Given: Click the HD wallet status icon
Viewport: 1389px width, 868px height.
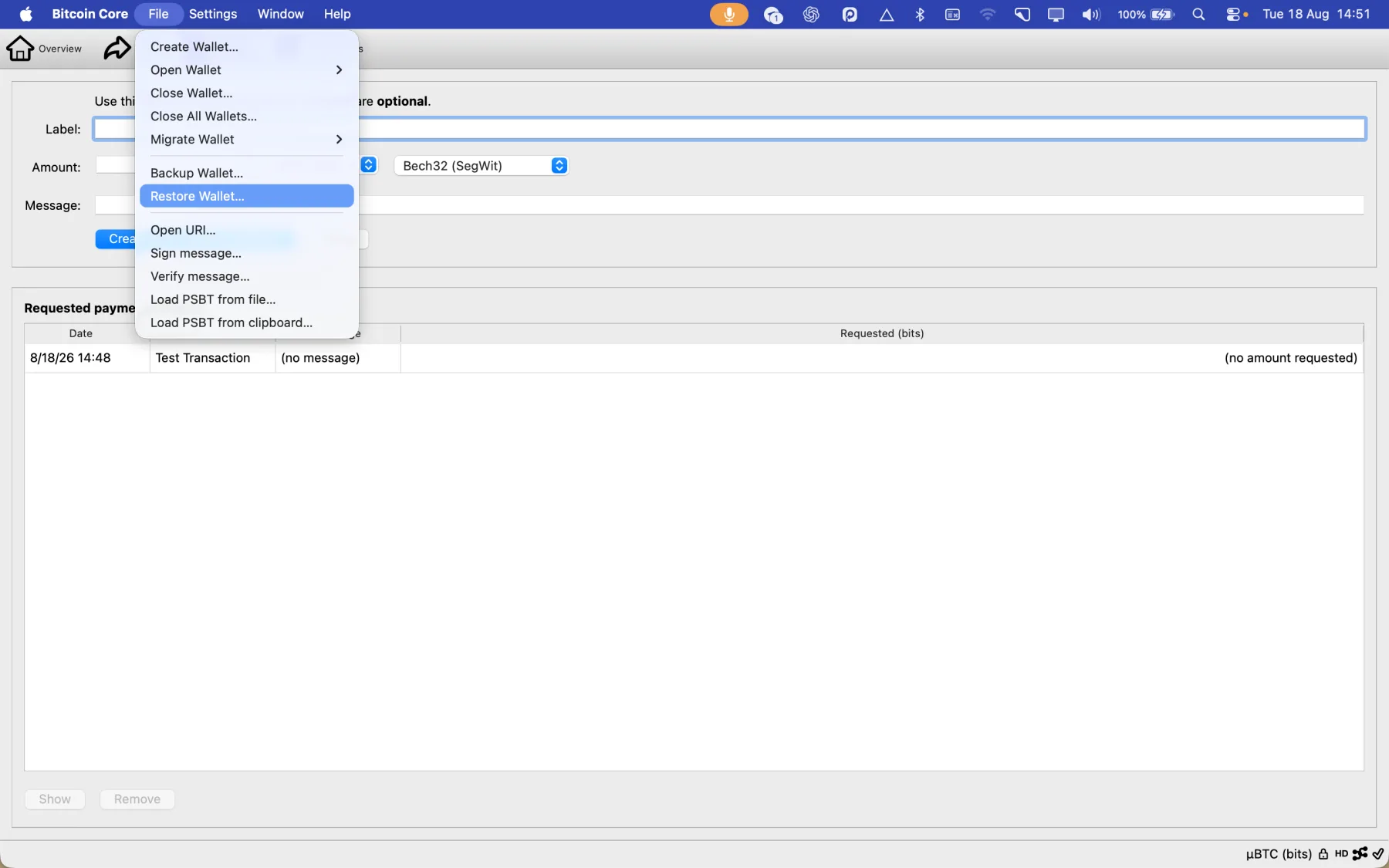Looking at the screenshot, I should [1341, 853].
